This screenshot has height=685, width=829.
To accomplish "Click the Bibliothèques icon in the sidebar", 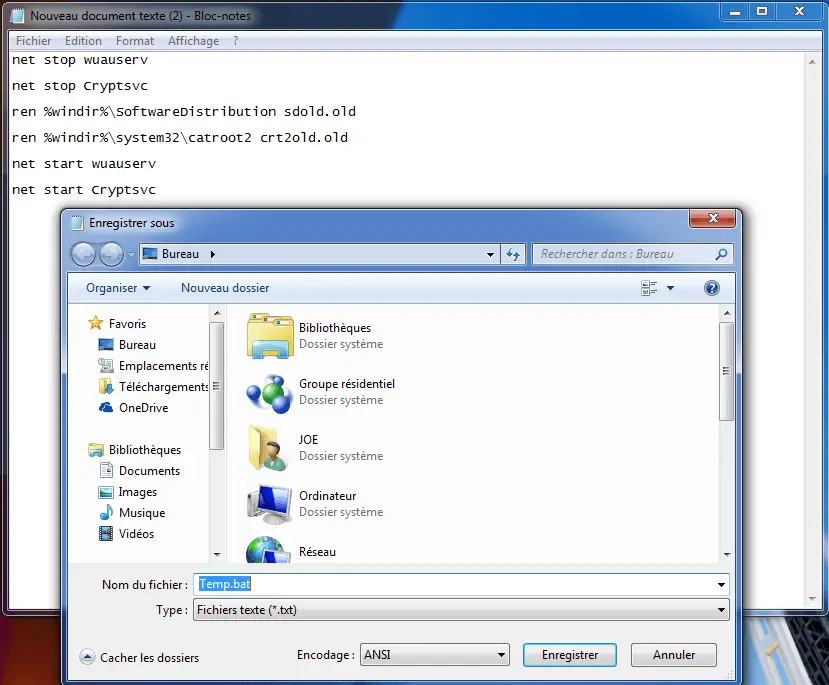I will [96, 450].
